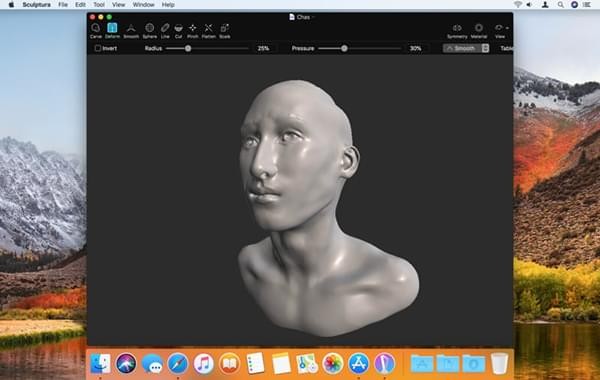Open the View menu in menu bar

(118, 5)
